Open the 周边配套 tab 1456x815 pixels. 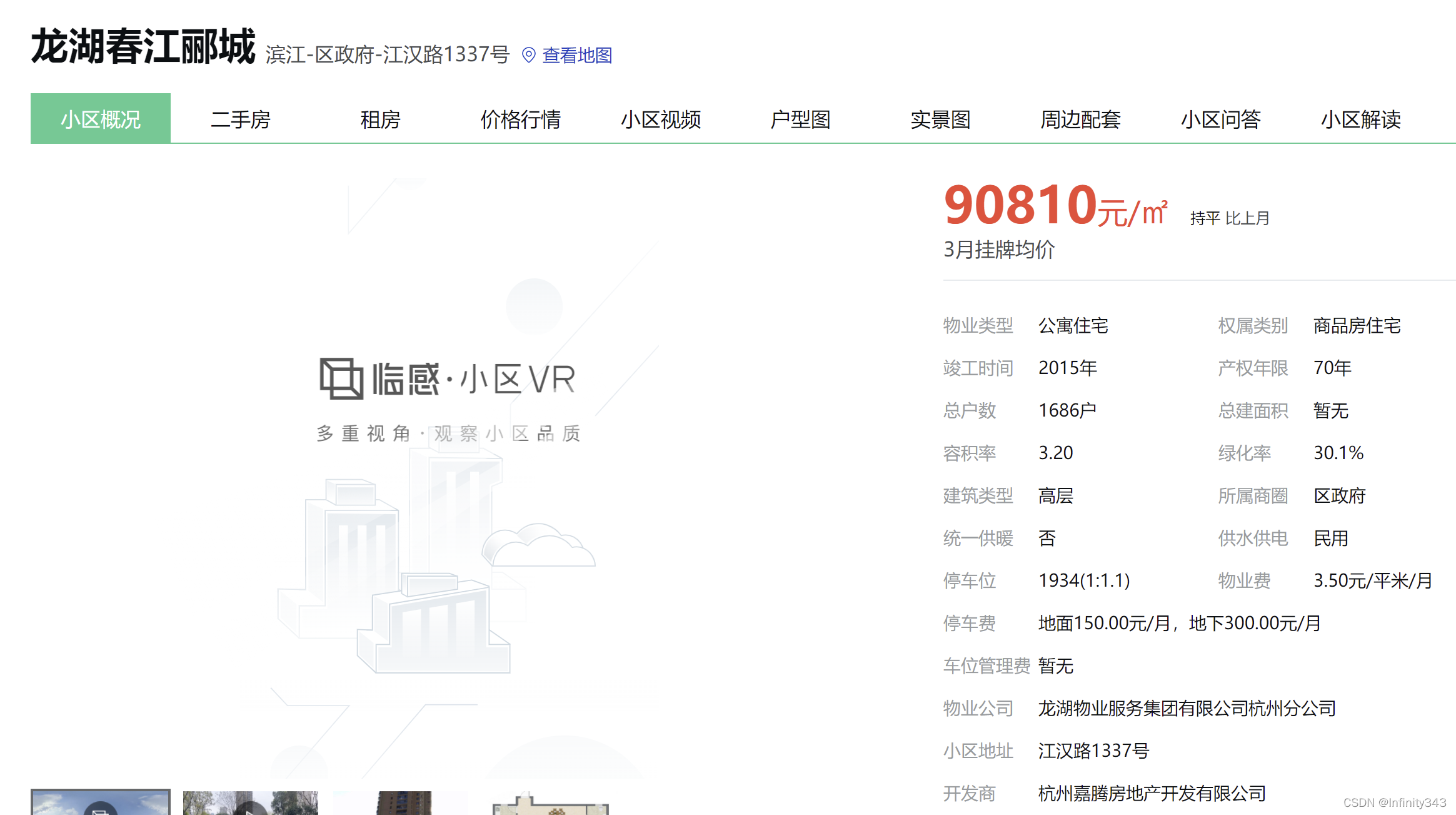point(1080,119)
